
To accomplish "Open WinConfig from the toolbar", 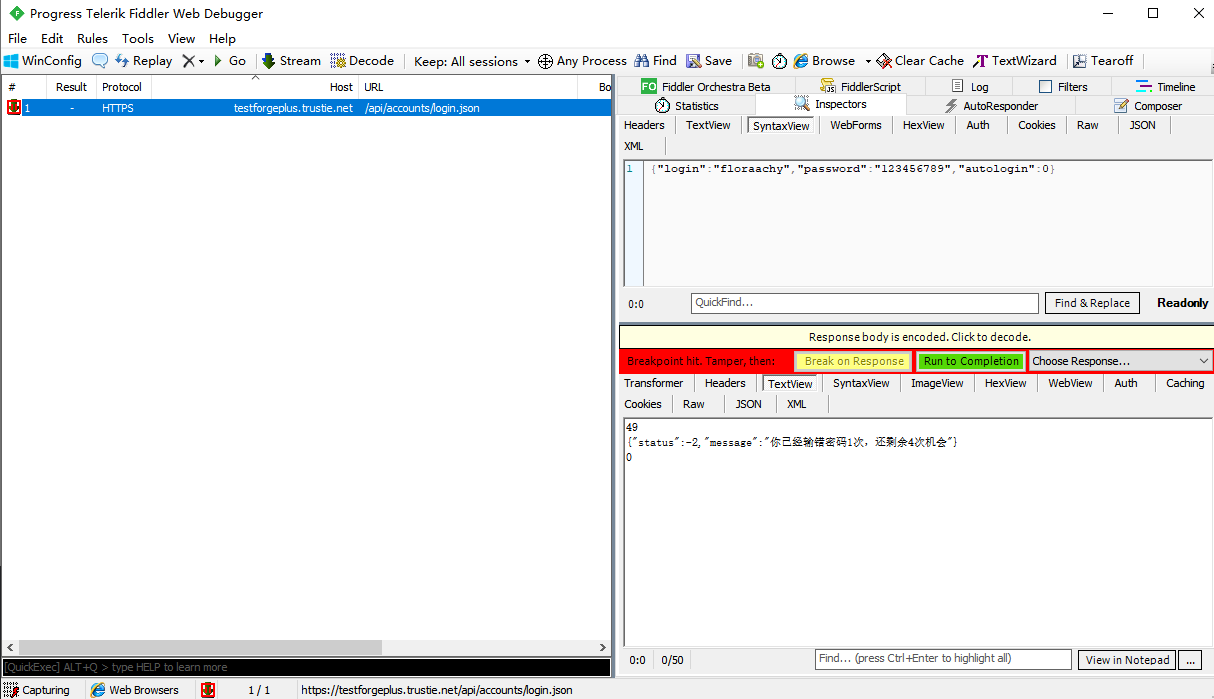I will 43,61.
